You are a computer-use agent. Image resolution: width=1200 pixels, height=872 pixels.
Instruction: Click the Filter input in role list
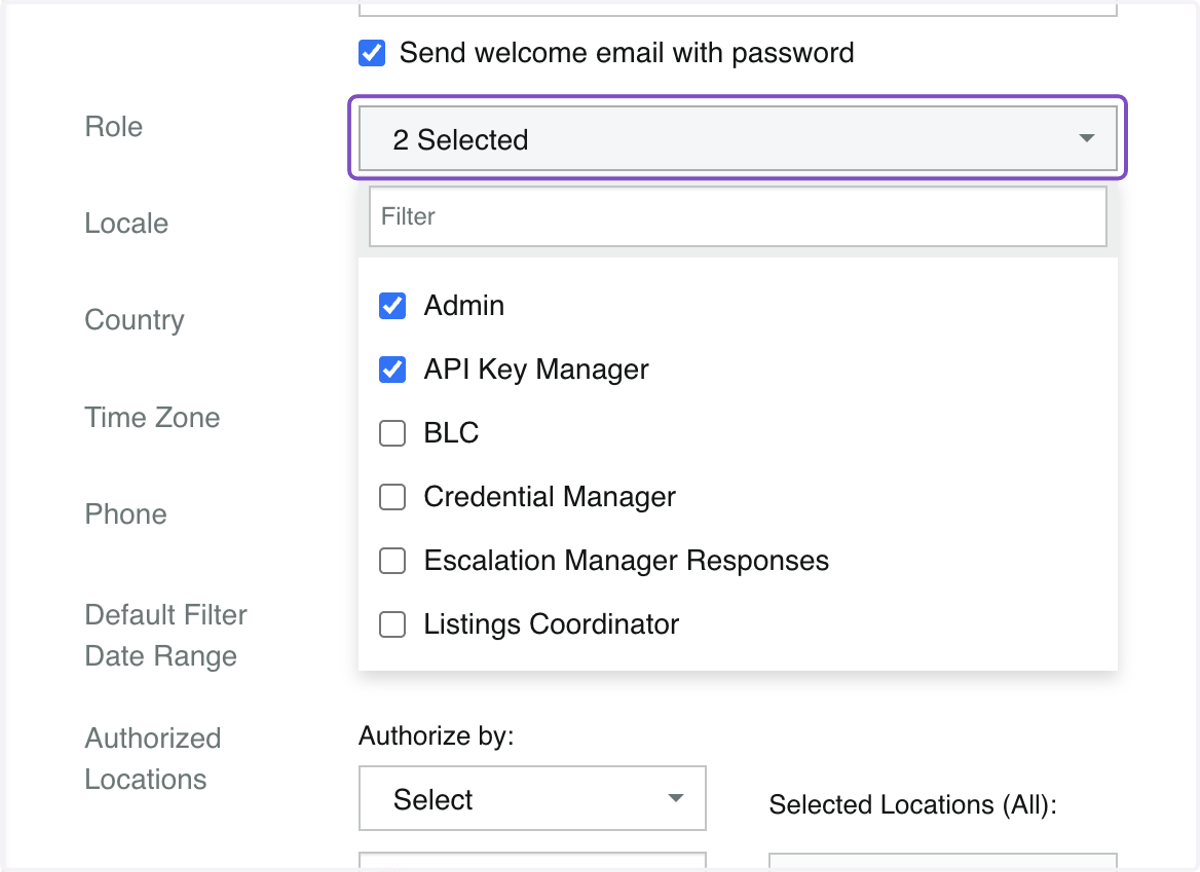(x=738, y=216)
